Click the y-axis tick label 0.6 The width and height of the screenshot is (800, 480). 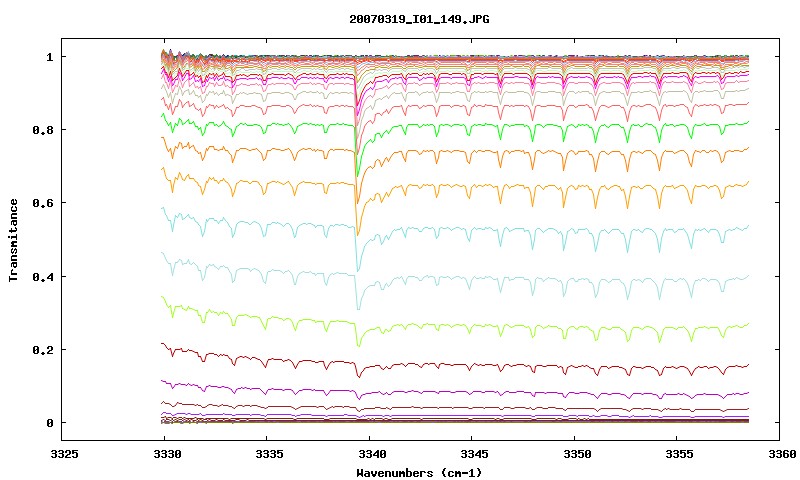tap(43, 203)
